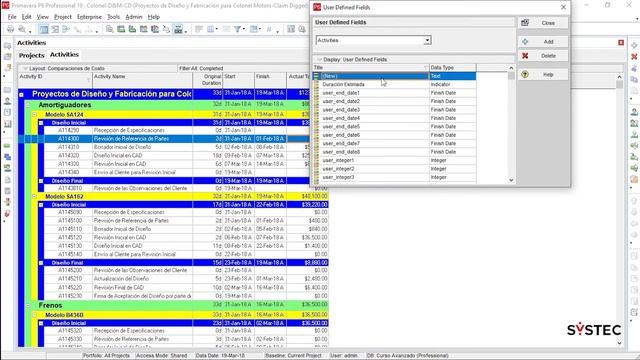Click the Filter funnel icon in toolbar
Viewport: 640px width, 360px height.
point(237,29)
